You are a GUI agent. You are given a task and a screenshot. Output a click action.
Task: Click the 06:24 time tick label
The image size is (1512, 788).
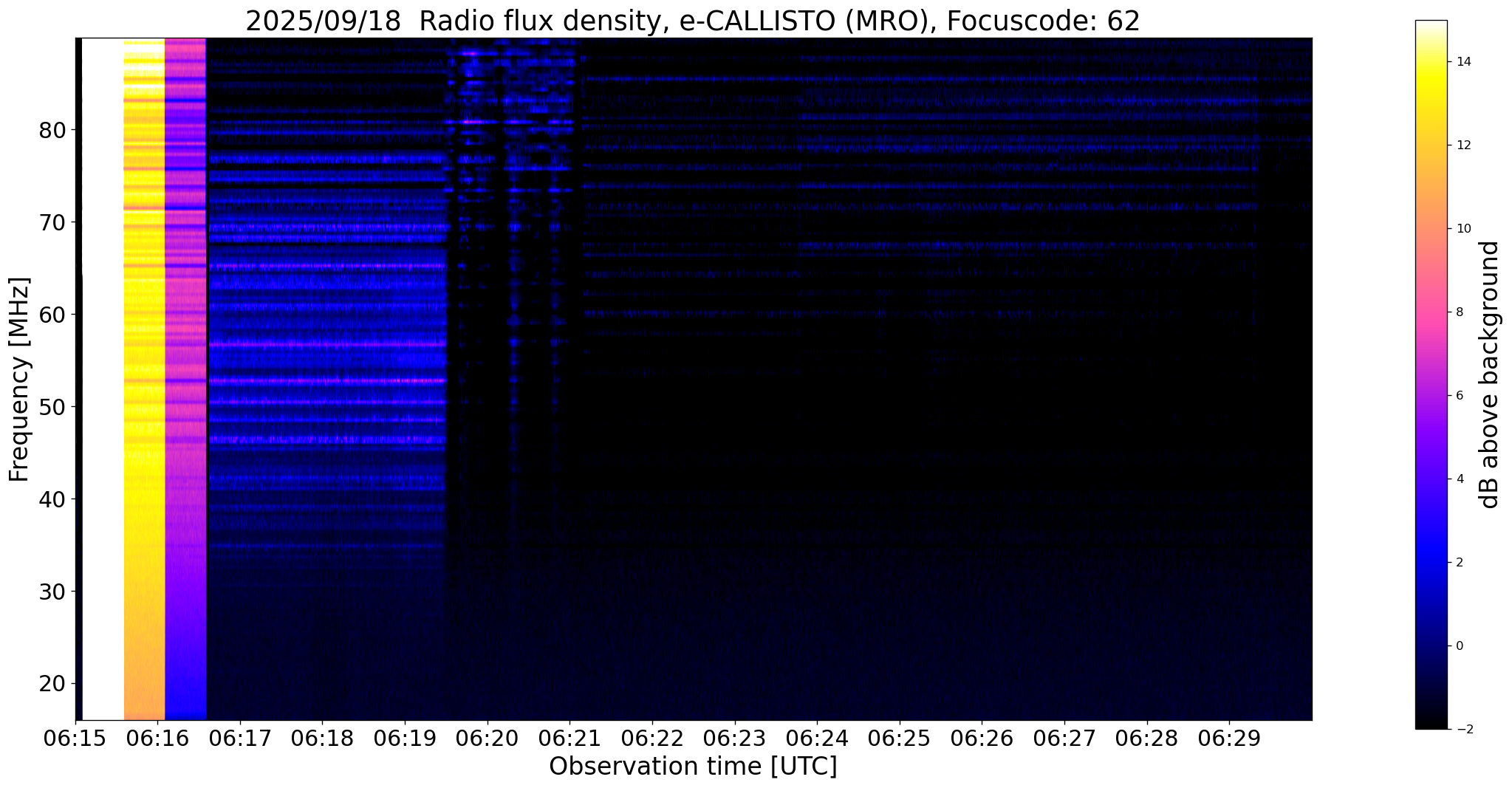[x=817, y=739]
